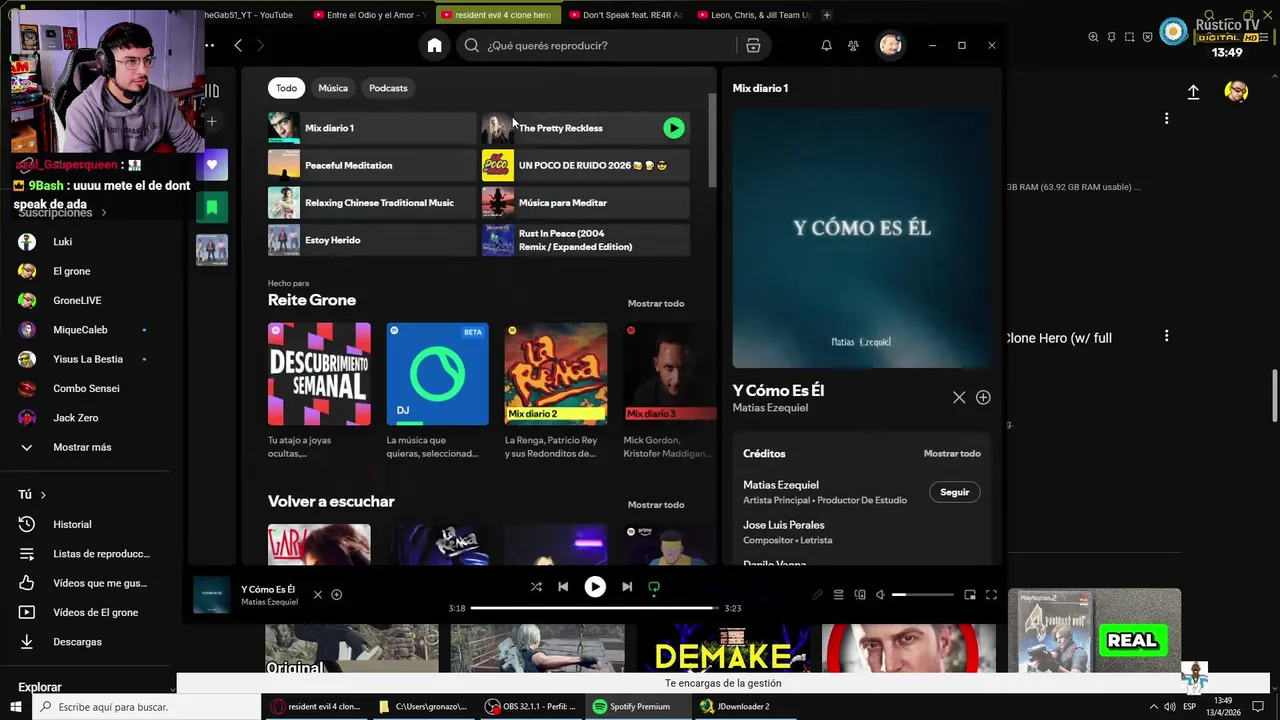Open the play queue icon
The image size is (1280, 720).
coord(839,595)
